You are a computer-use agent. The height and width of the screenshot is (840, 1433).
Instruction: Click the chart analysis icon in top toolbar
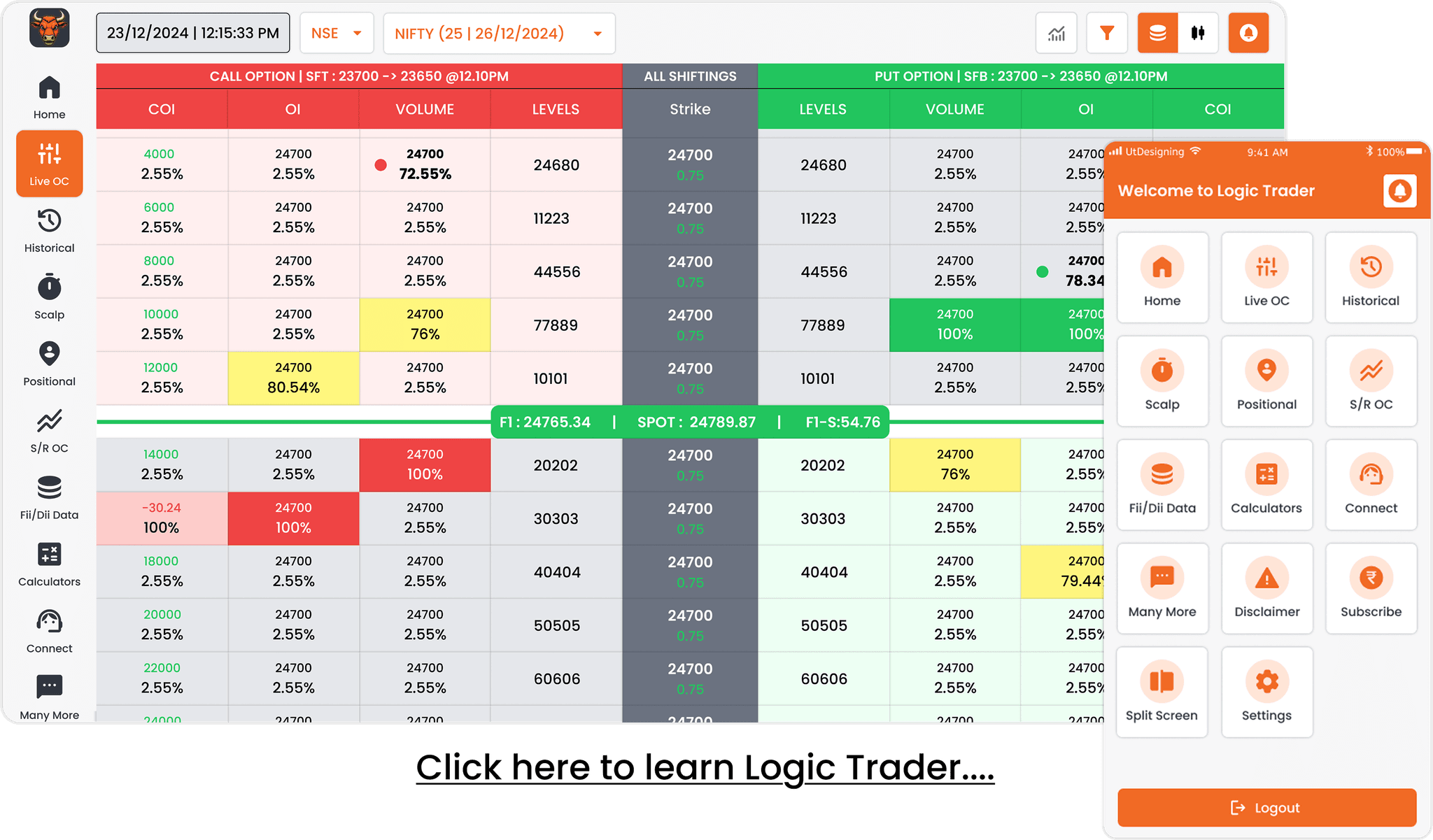1057,33
